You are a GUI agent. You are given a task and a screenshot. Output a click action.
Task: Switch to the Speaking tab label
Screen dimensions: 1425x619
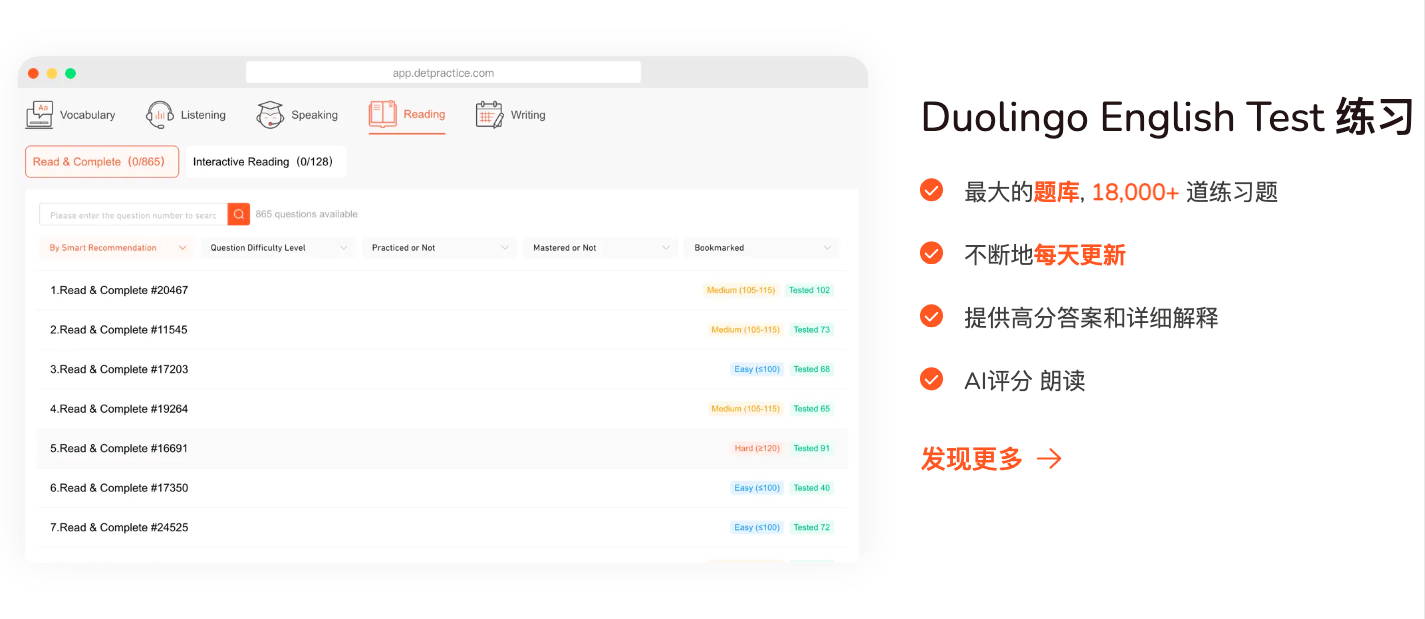[314, 115]
